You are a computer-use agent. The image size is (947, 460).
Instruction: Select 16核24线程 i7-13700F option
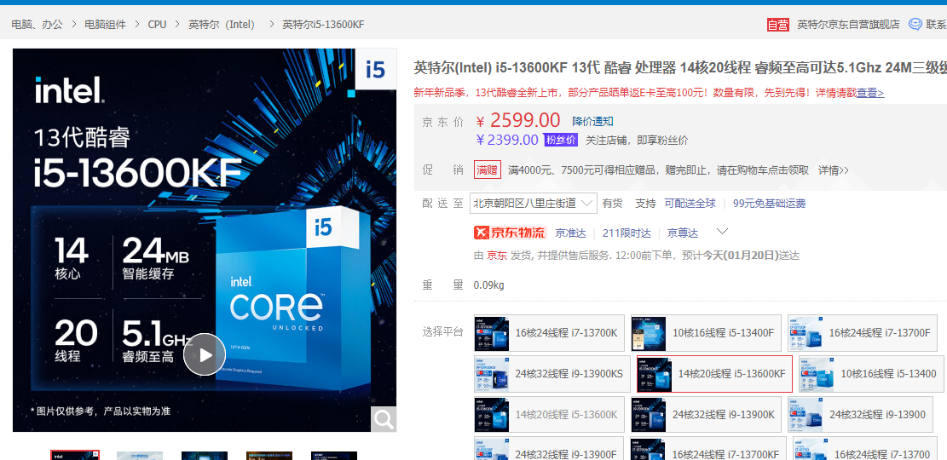[864, 333]
